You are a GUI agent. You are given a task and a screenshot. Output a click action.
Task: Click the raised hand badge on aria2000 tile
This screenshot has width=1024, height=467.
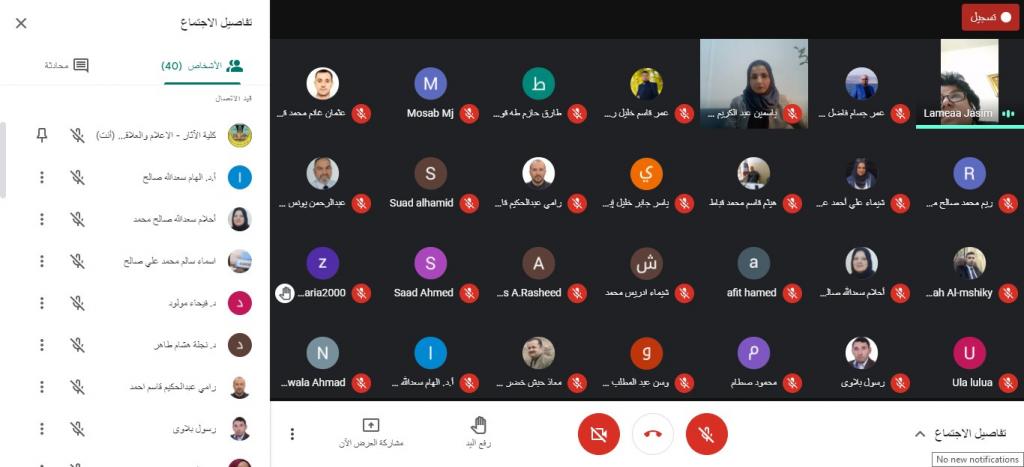tap(285, 293)
